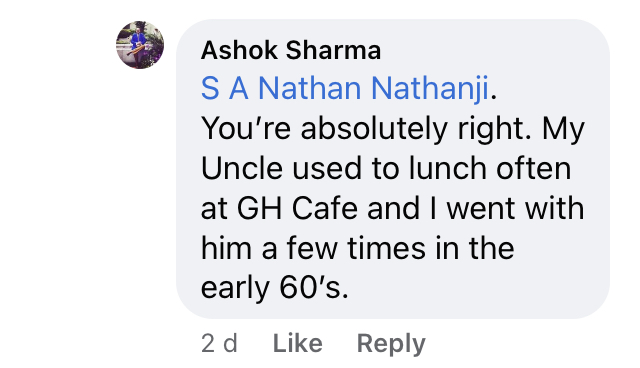The height and width of the screenshot is (368, 640).
Task: Click the word "Sharma" in author name
Action: [333, 50]
